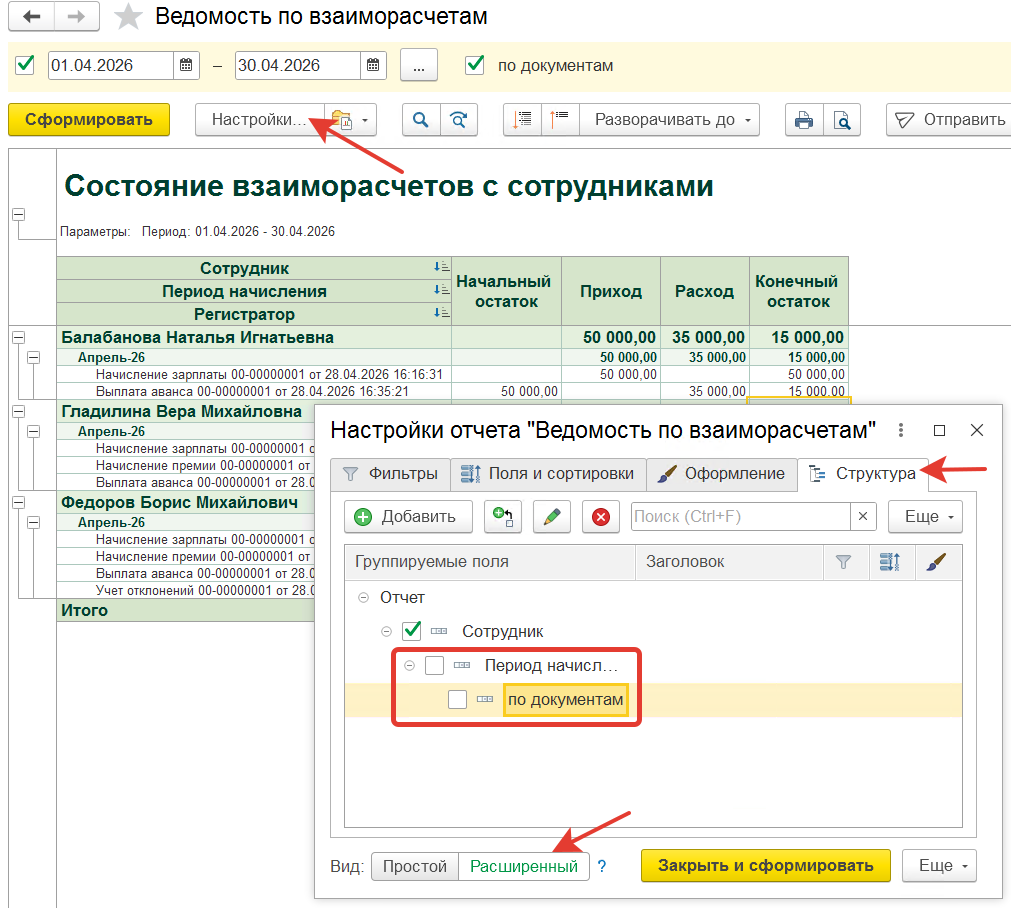The image size is (1011, 908).
Task: Open period selection with ellipsis button
Action: (419, 65)
